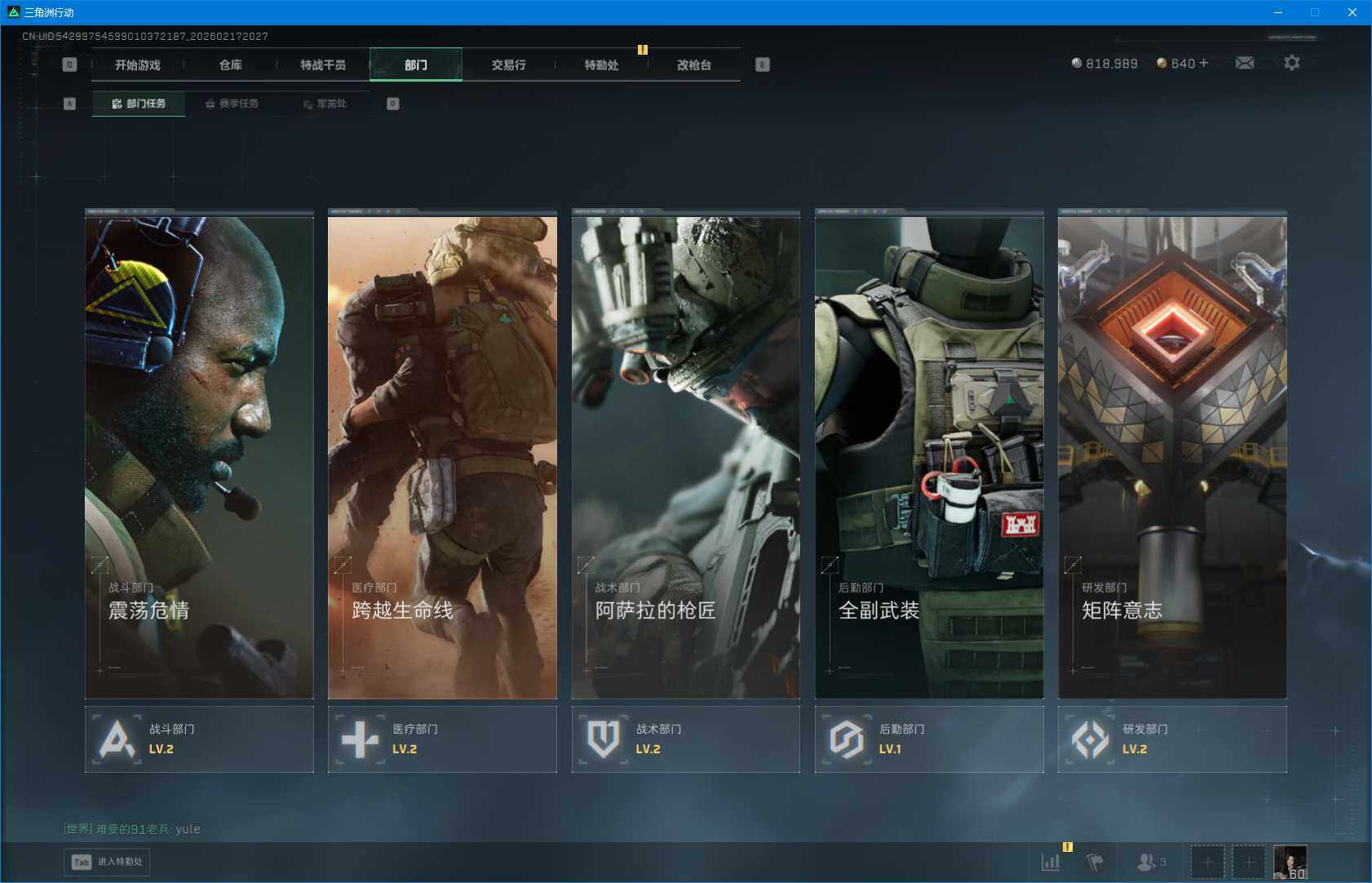Click the 战斗部门 LV.2 button

(x=199, y=739)
